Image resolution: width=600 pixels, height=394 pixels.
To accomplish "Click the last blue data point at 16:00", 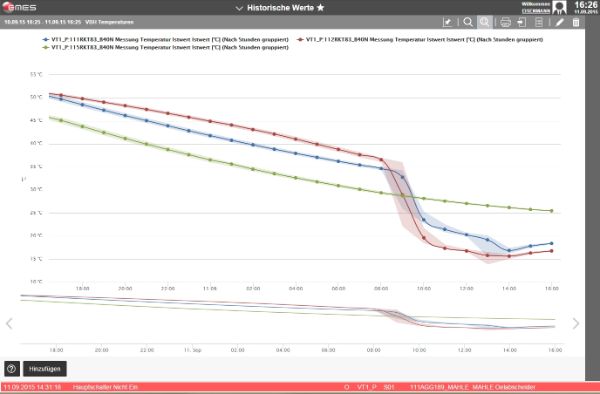I will click(551, 243).
